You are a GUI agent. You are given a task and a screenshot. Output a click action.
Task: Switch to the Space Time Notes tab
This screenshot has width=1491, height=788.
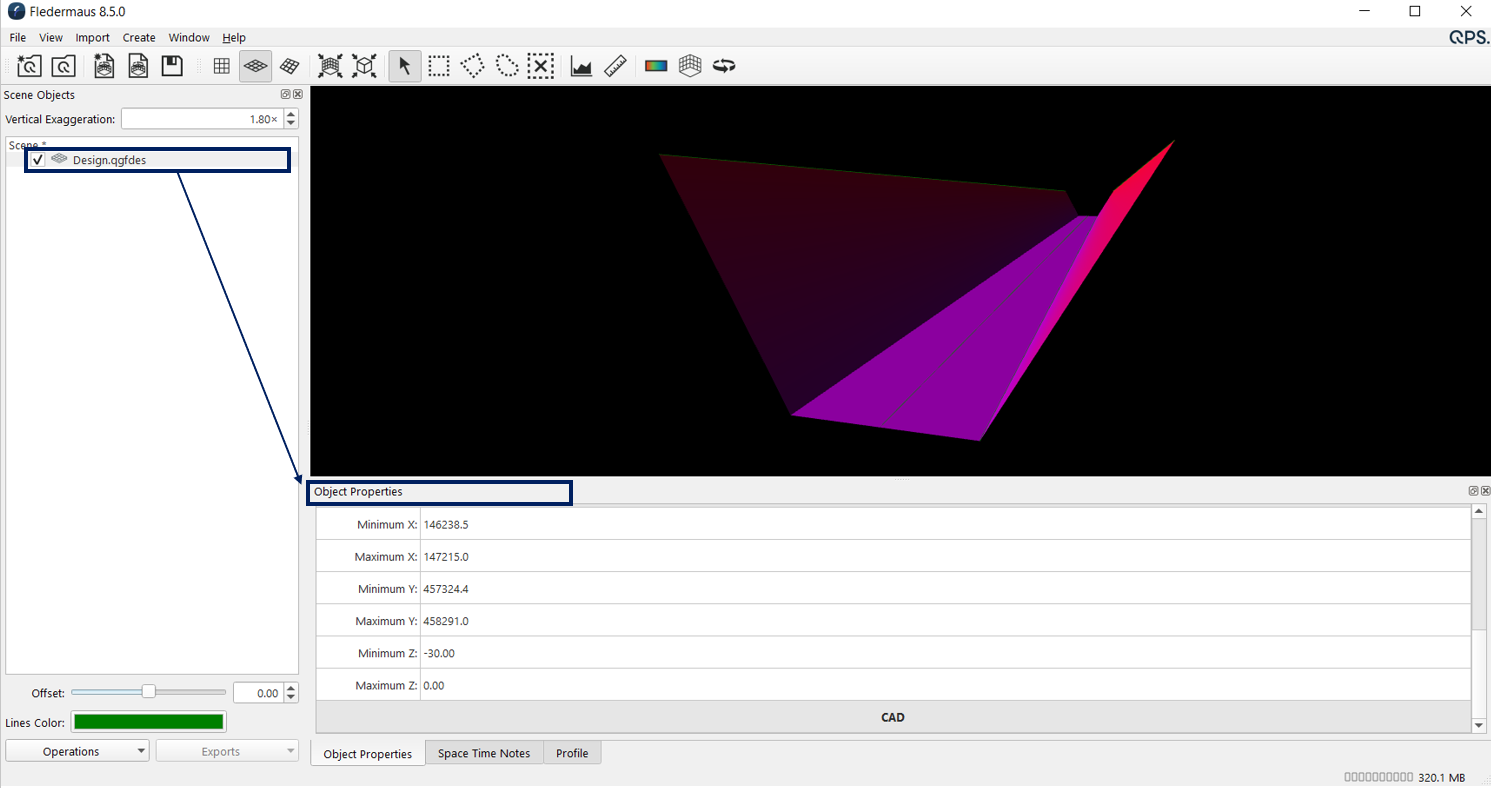[484, 753]
